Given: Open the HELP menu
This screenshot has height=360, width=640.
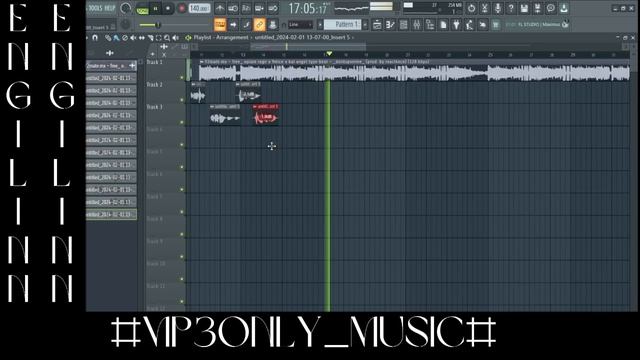Looking at the screenshot, I should pos(111,8).
